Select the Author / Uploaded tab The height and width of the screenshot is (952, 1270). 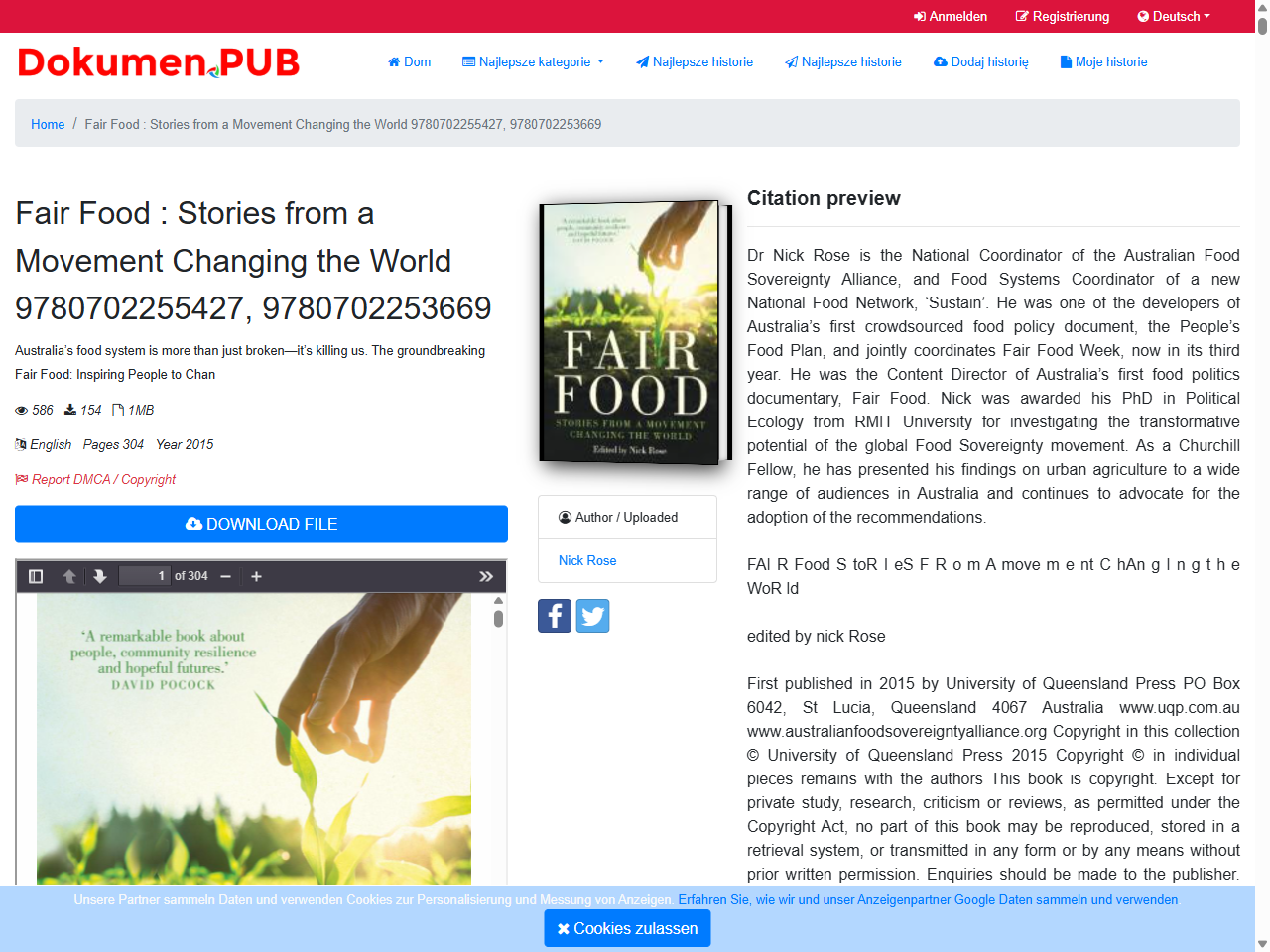pyautogui.click(x=627, y=517)
